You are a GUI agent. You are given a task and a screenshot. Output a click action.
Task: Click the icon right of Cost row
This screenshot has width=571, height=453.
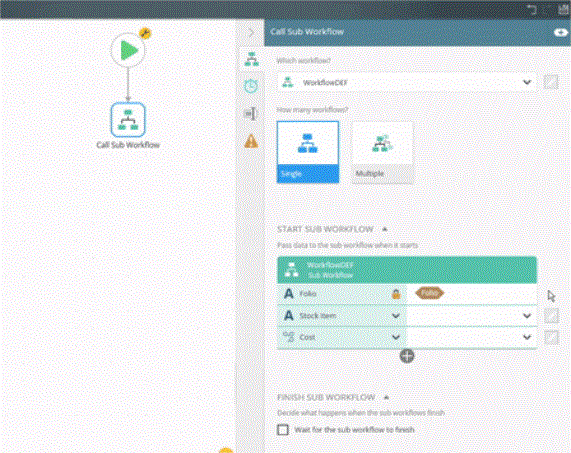551,338
